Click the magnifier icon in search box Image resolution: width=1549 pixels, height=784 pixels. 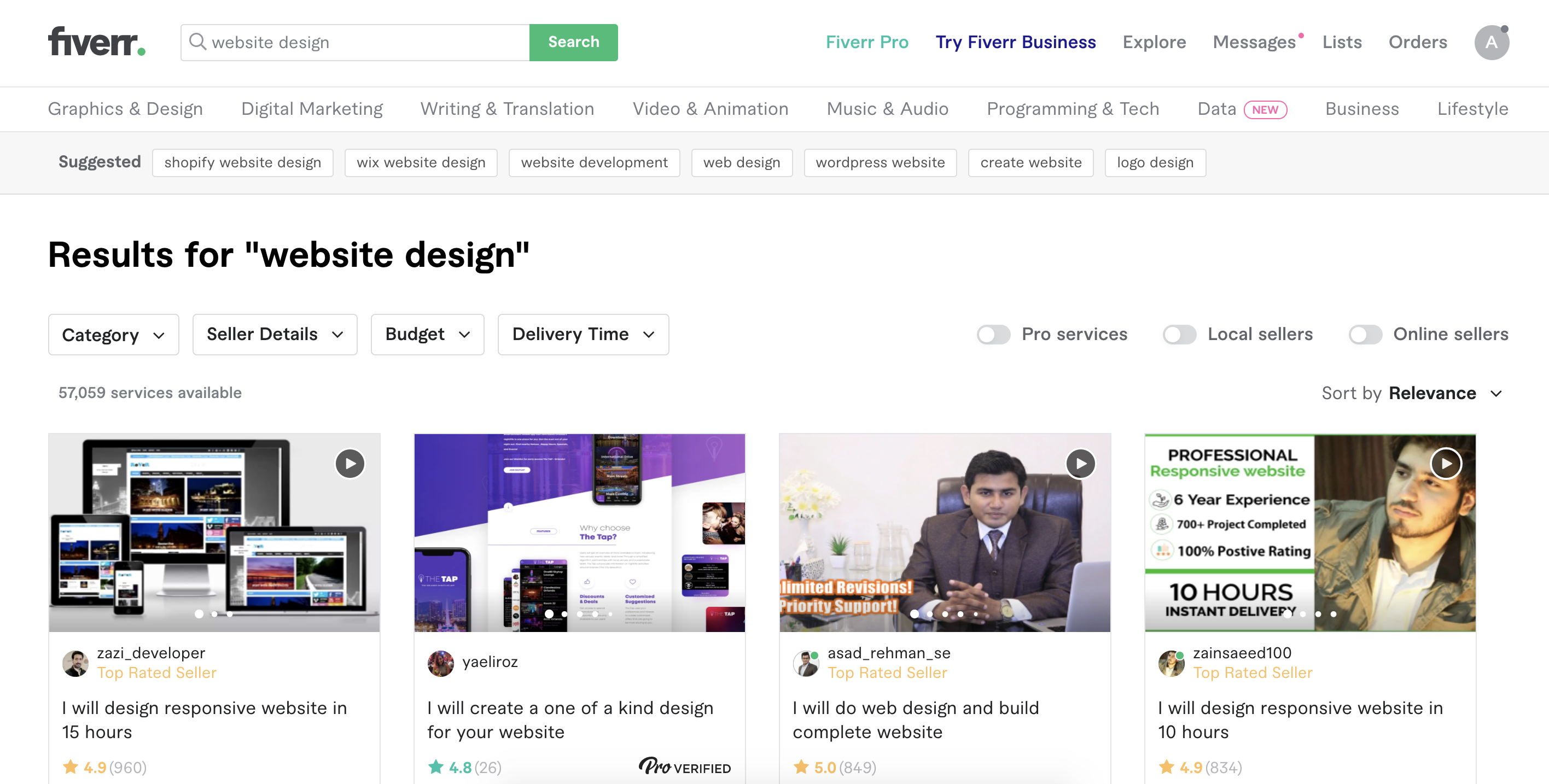(197, 42)
